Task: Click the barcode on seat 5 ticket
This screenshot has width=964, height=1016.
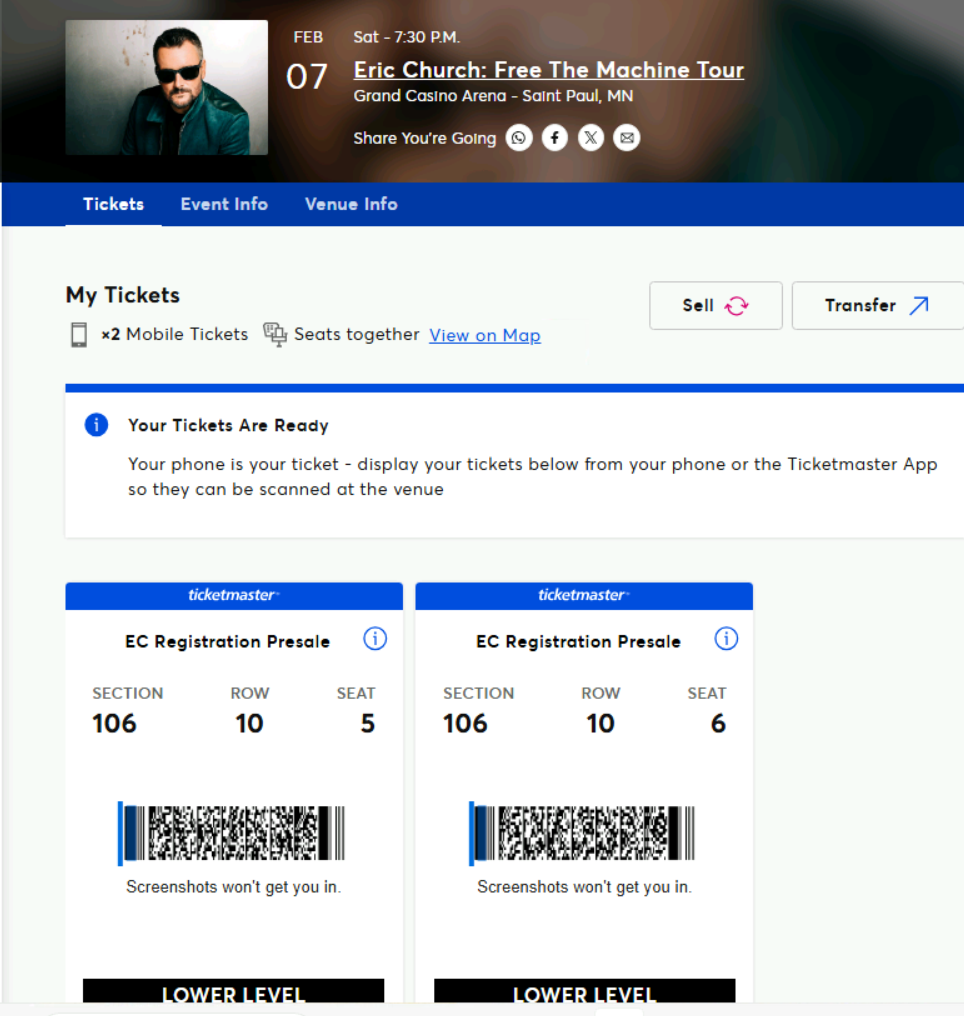Action: 231,833
